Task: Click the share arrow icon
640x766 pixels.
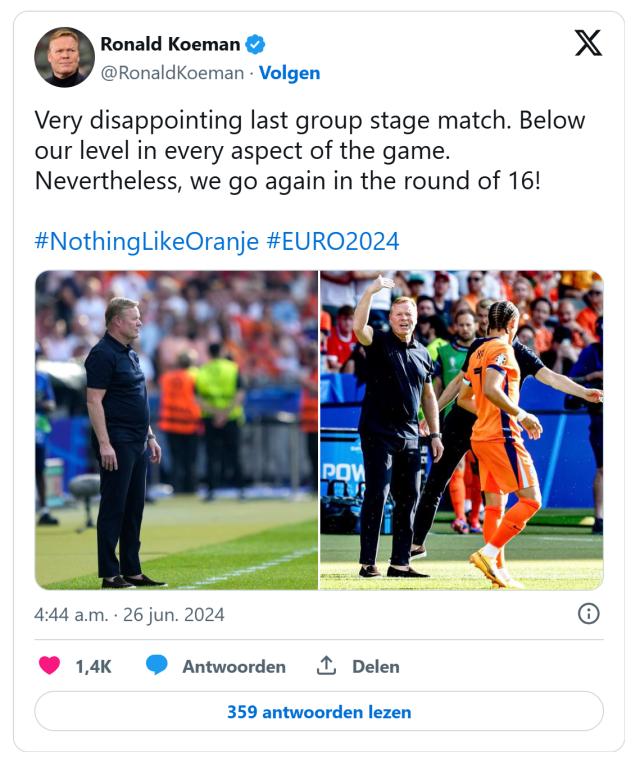Action: [x=326, y=666]
